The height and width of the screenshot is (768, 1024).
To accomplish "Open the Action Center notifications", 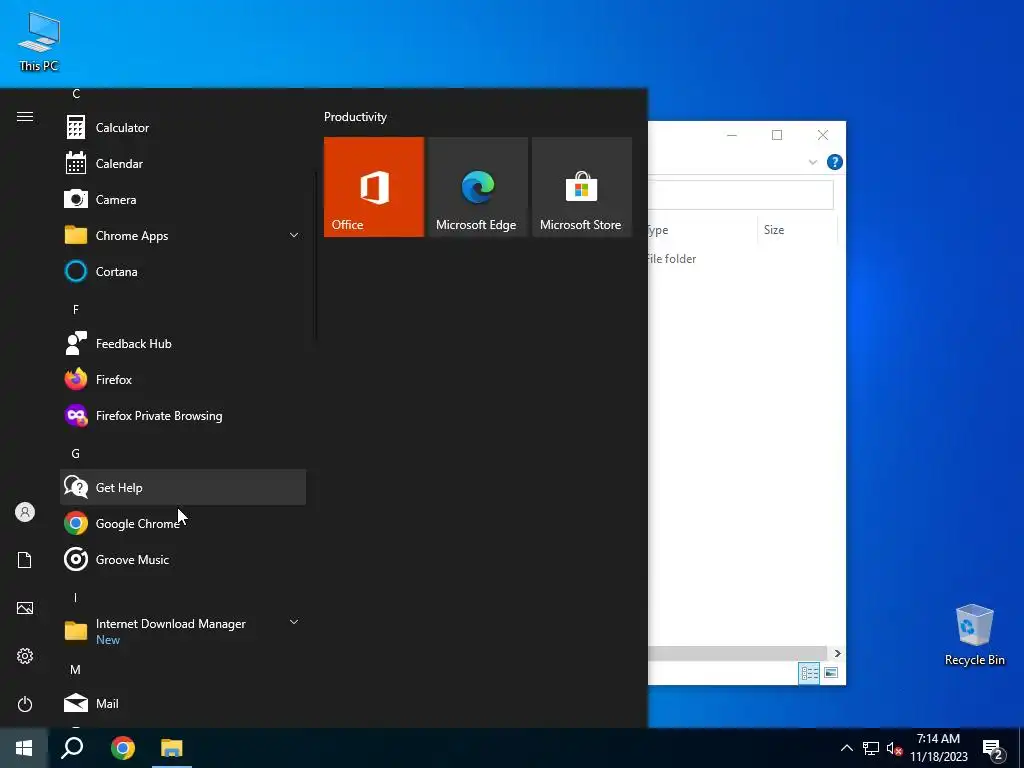I will [993, 749].
